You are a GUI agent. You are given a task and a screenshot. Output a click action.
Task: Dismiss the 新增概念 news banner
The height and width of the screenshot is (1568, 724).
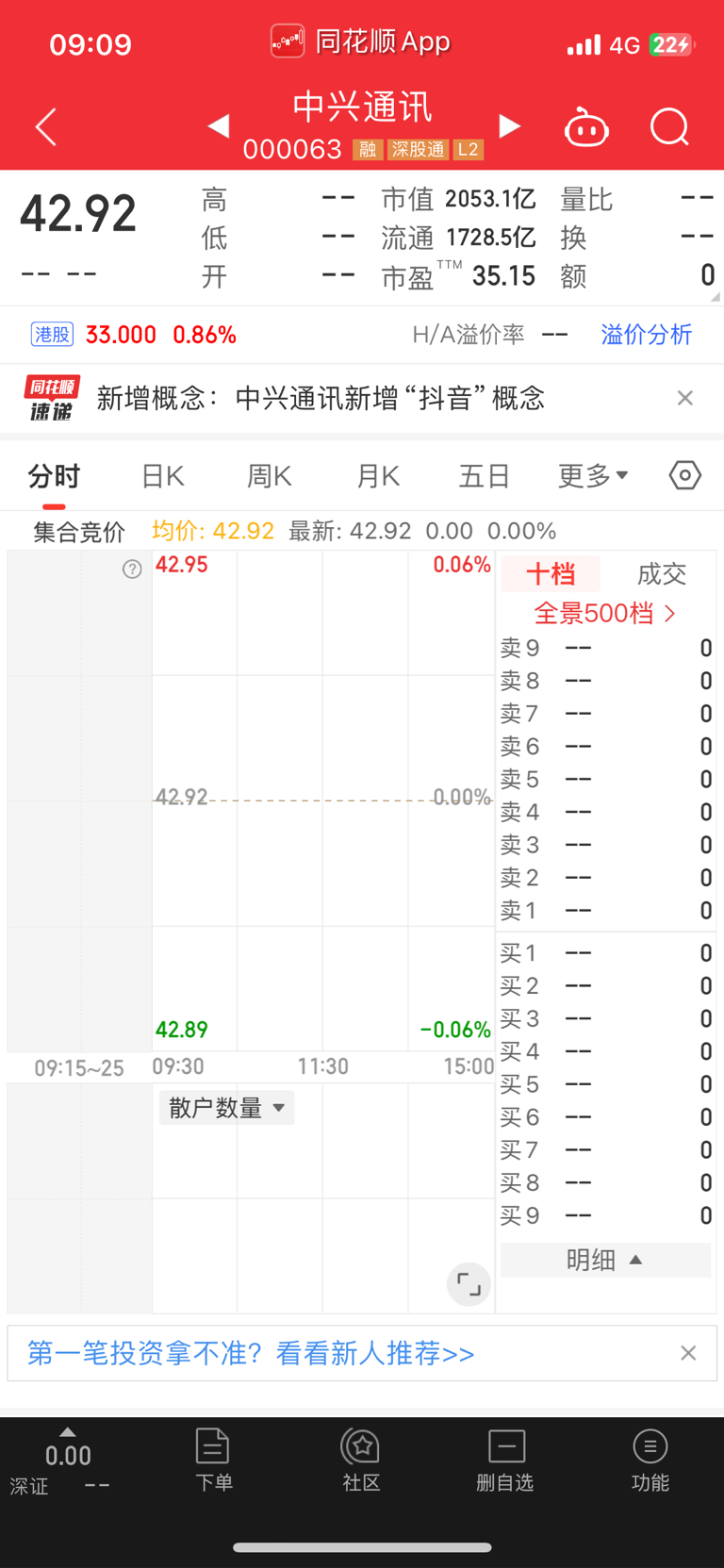coord(685,398)
